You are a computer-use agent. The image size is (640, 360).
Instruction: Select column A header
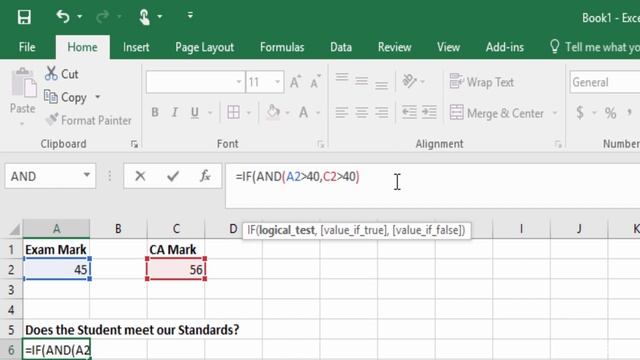pyautogui.click(x=56, y=229)
